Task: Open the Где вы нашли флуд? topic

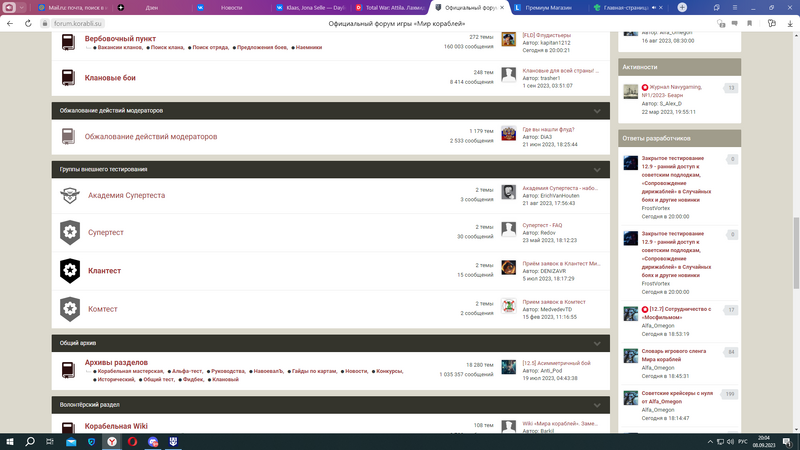Action: click(548, 130)
